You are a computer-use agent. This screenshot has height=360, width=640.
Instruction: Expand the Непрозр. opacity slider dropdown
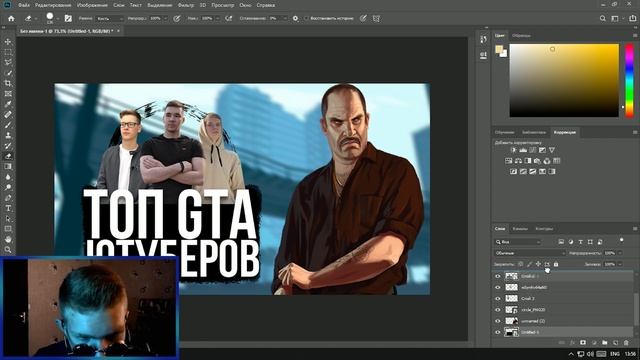(x=165, y=18)
